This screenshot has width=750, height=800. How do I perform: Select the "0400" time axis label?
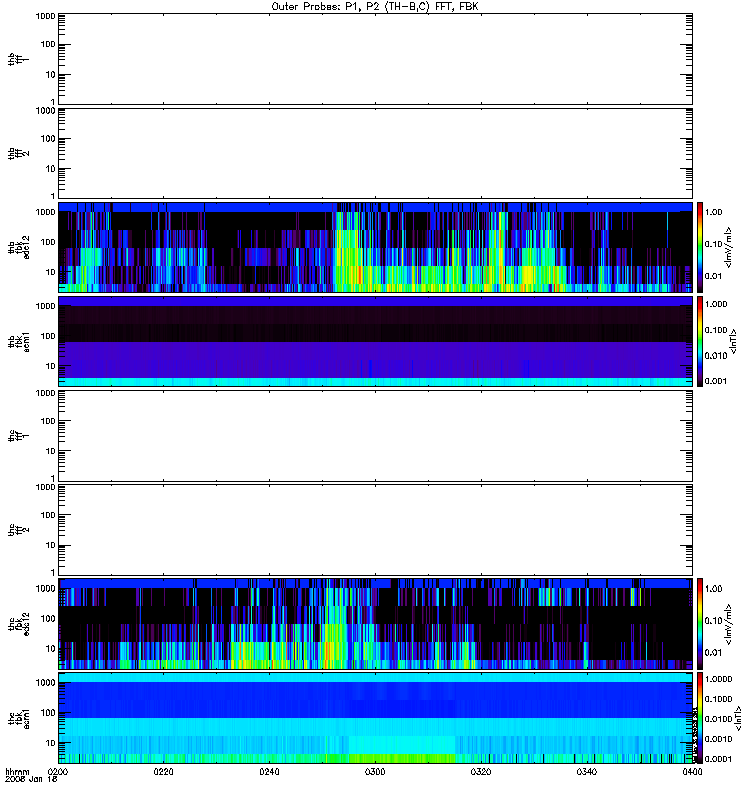point(692,771)
